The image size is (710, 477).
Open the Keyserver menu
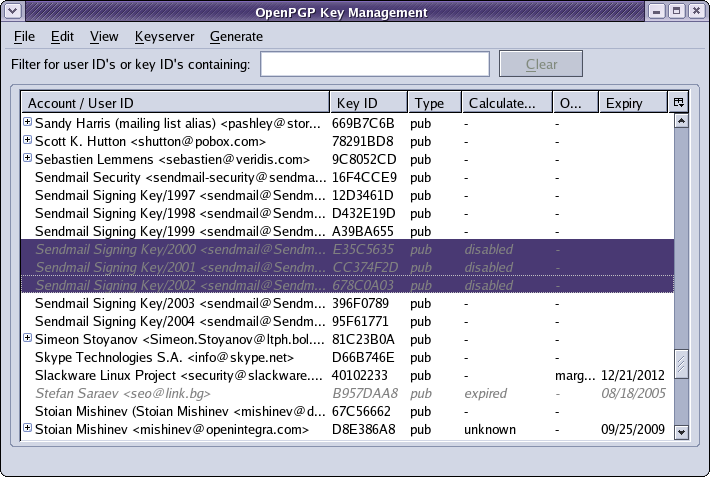[x=164, y=36]
